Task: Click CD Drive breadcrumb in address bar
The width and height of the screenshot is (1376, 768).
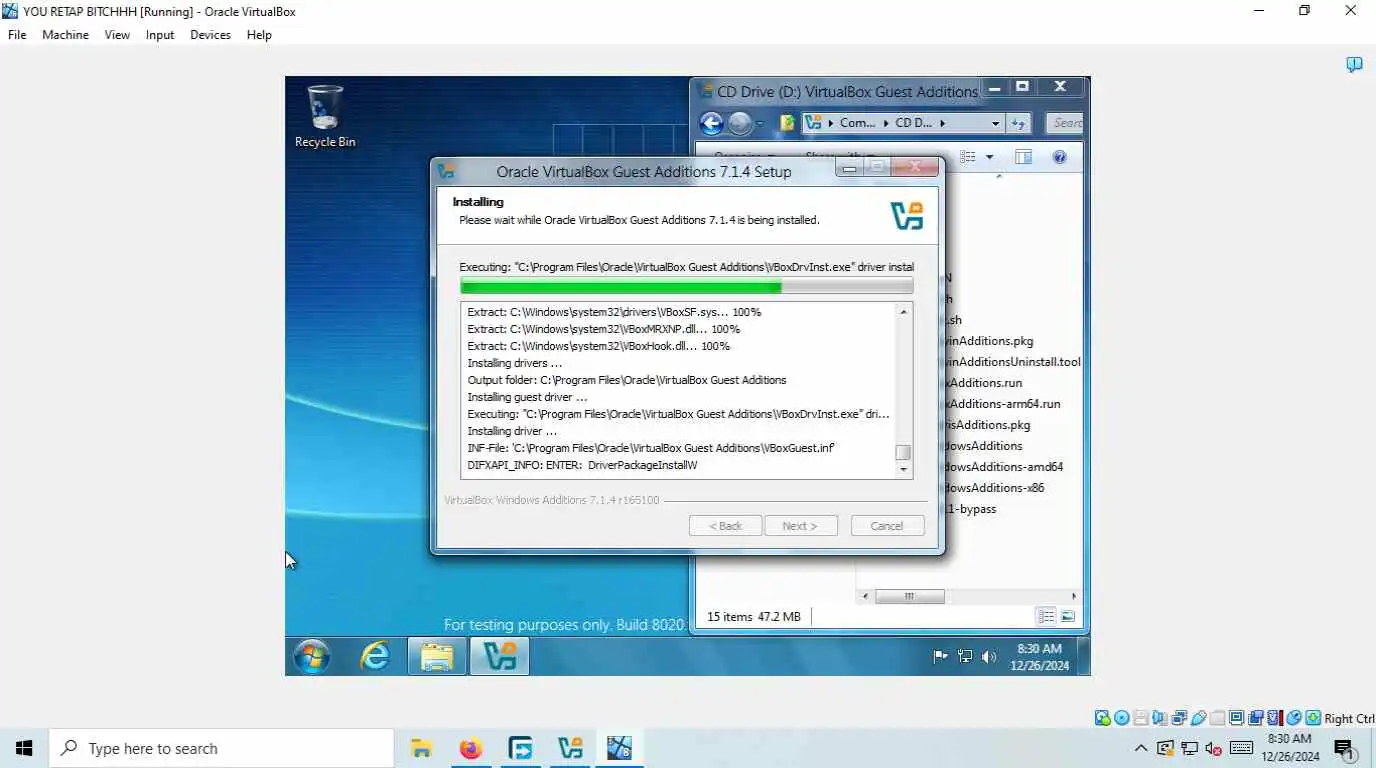Action: click(x=913, y=123)
